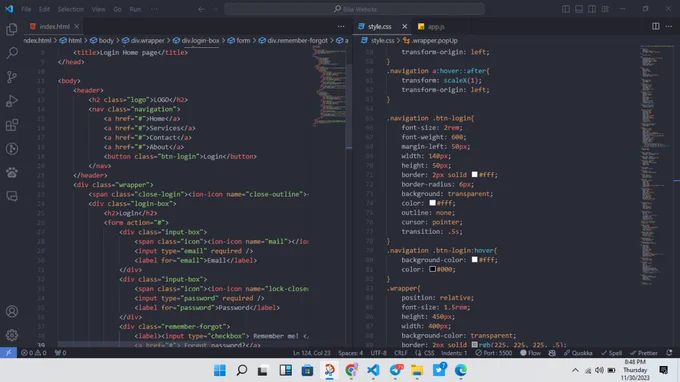Show the errors and warnings count

[34, 353]
